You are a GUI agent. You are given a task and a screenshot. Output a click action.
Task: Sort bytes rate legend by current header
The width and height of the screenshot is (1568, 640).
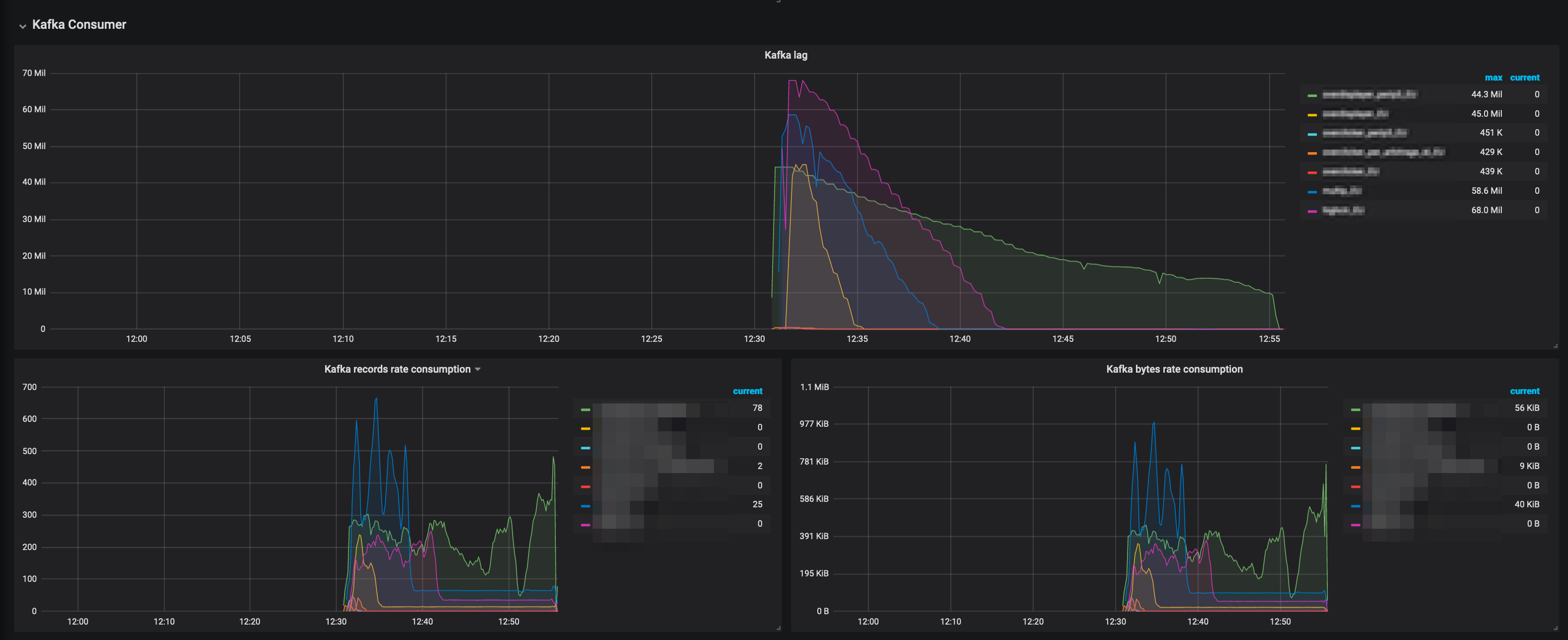tap(1524, 391)
